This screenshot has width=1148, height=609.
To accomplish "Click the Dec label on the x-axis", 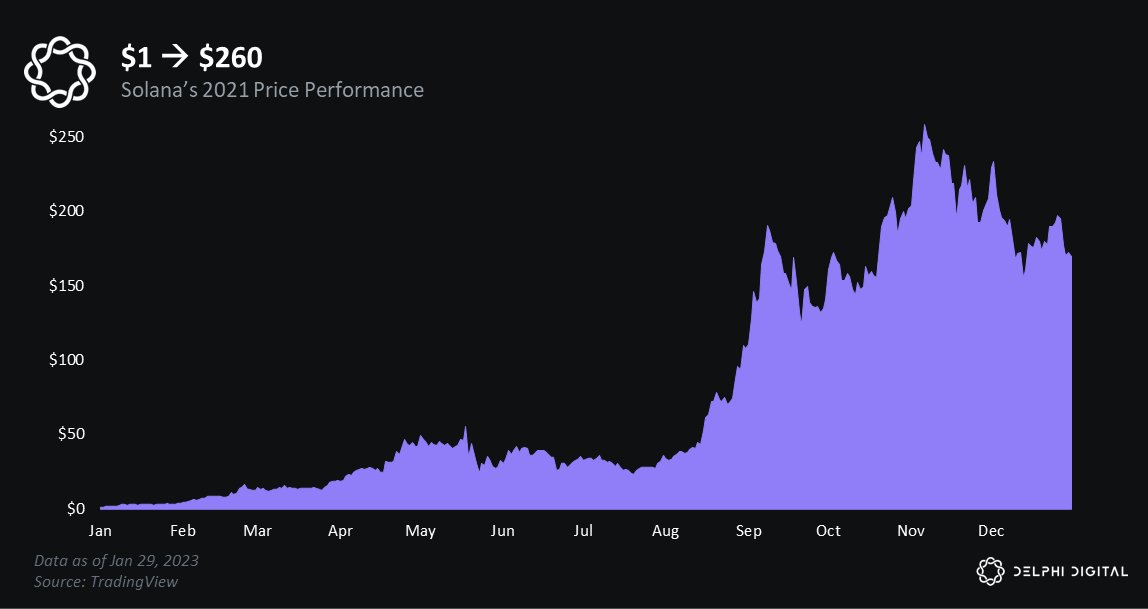I will 991,531.
